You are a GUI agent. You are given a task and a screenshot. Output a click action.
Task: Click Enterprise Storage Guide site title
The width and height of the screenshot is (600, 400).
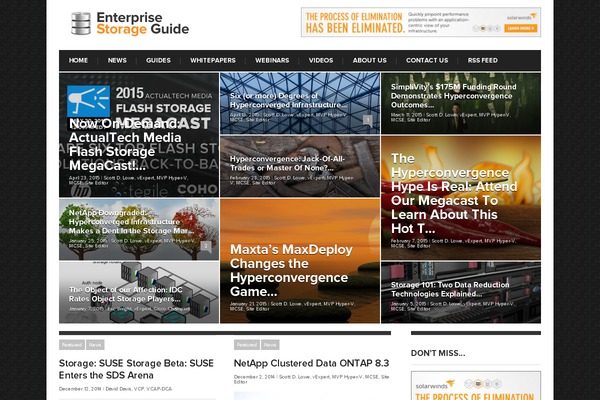coord(142,23)
